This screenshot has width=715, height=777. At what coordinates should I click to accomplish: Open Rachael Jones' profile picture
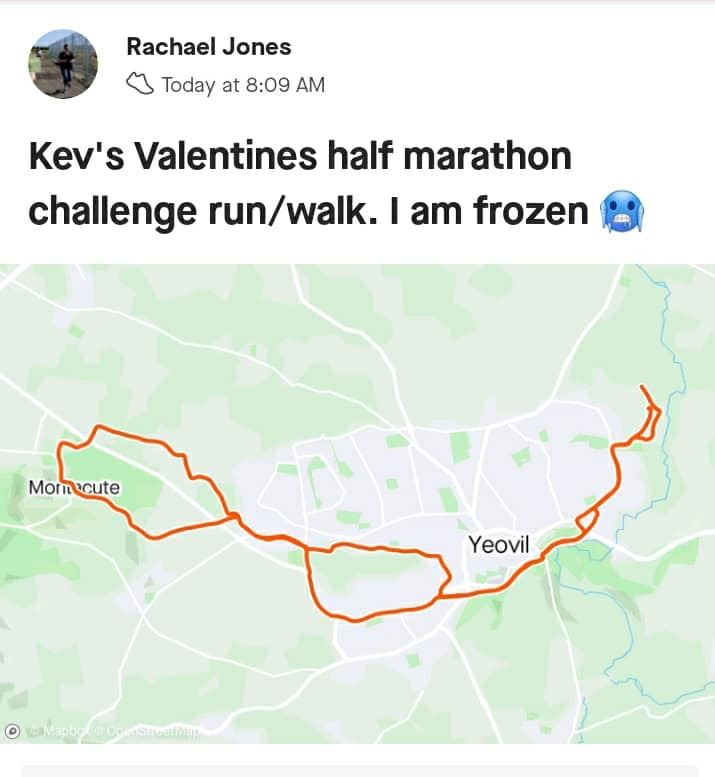(x=63, y=64)
